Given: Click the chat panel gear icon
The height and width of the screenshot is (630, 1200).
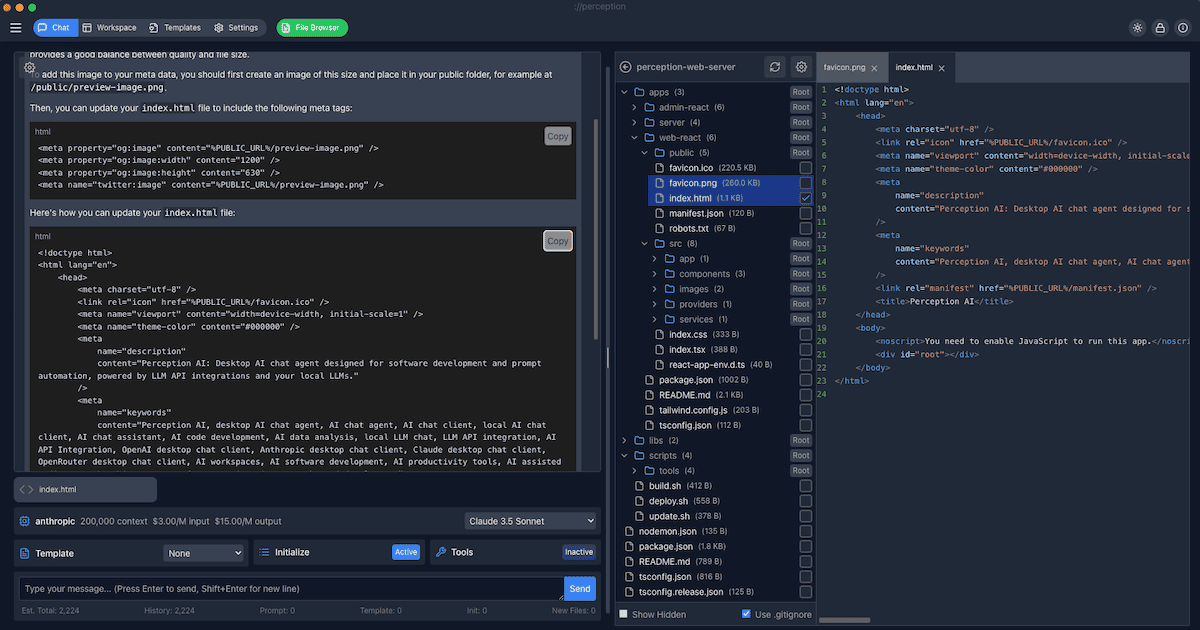Looking at the screenshot, I should (x=30, y=68).
